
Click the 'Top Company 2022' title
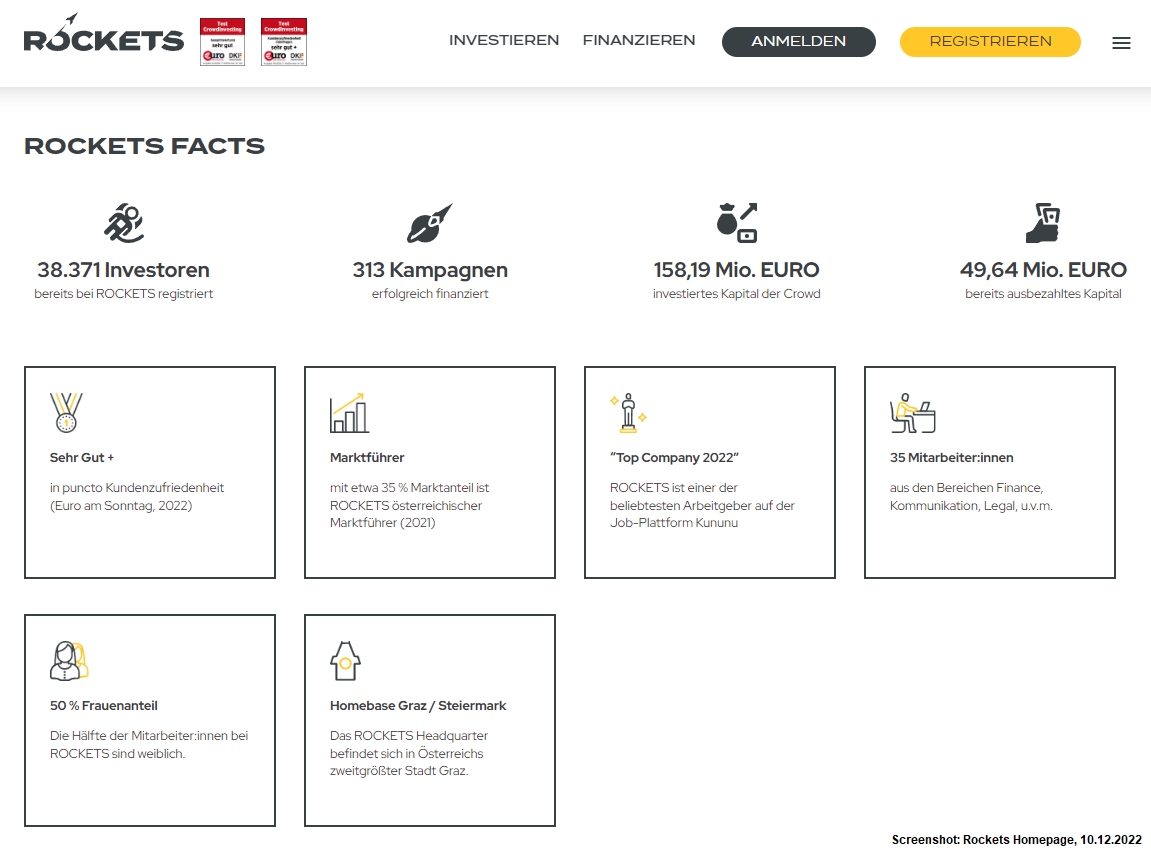click(674, 457)
